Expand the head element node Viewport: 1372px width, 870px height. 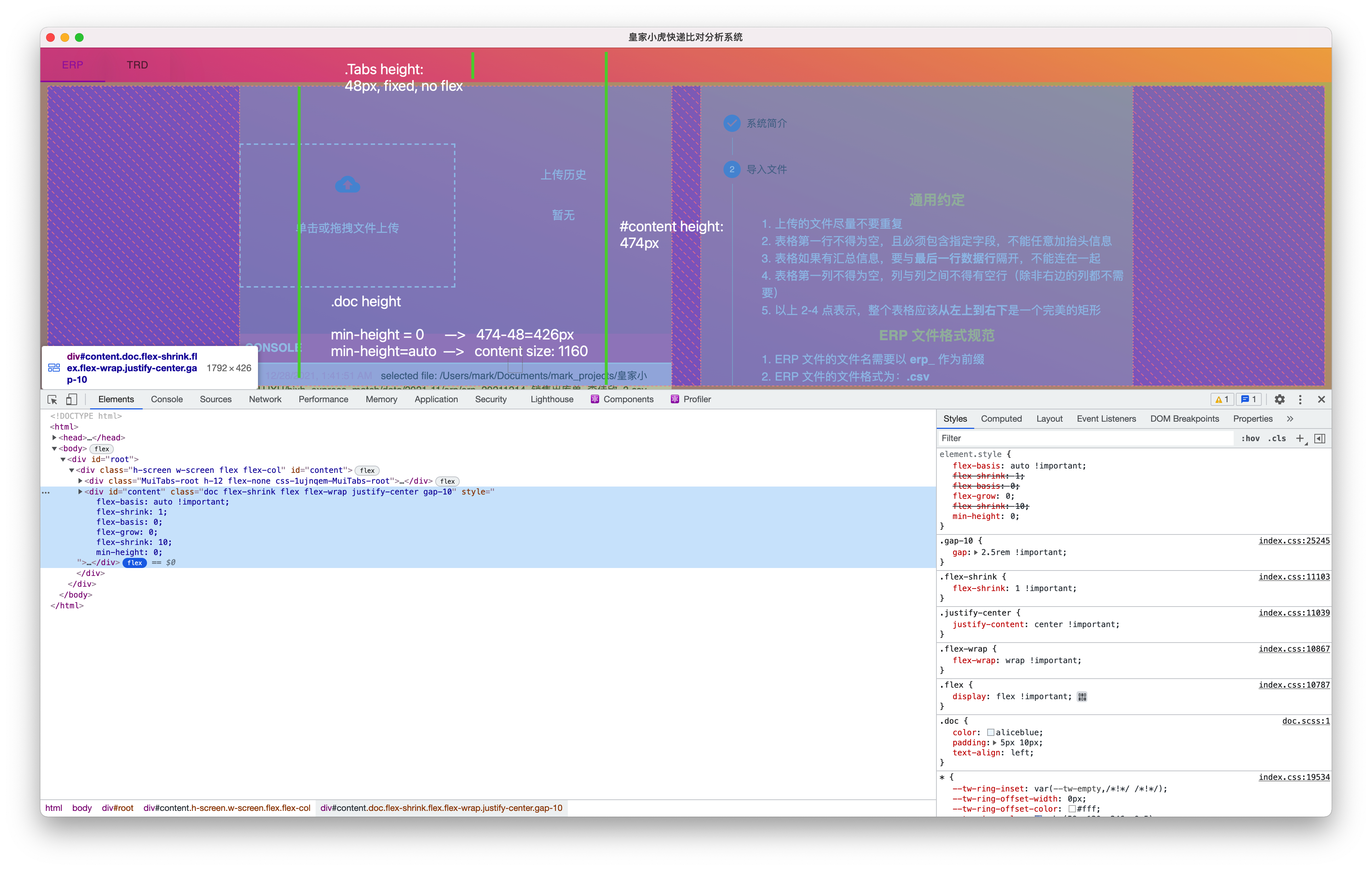[x=54, y=438]
